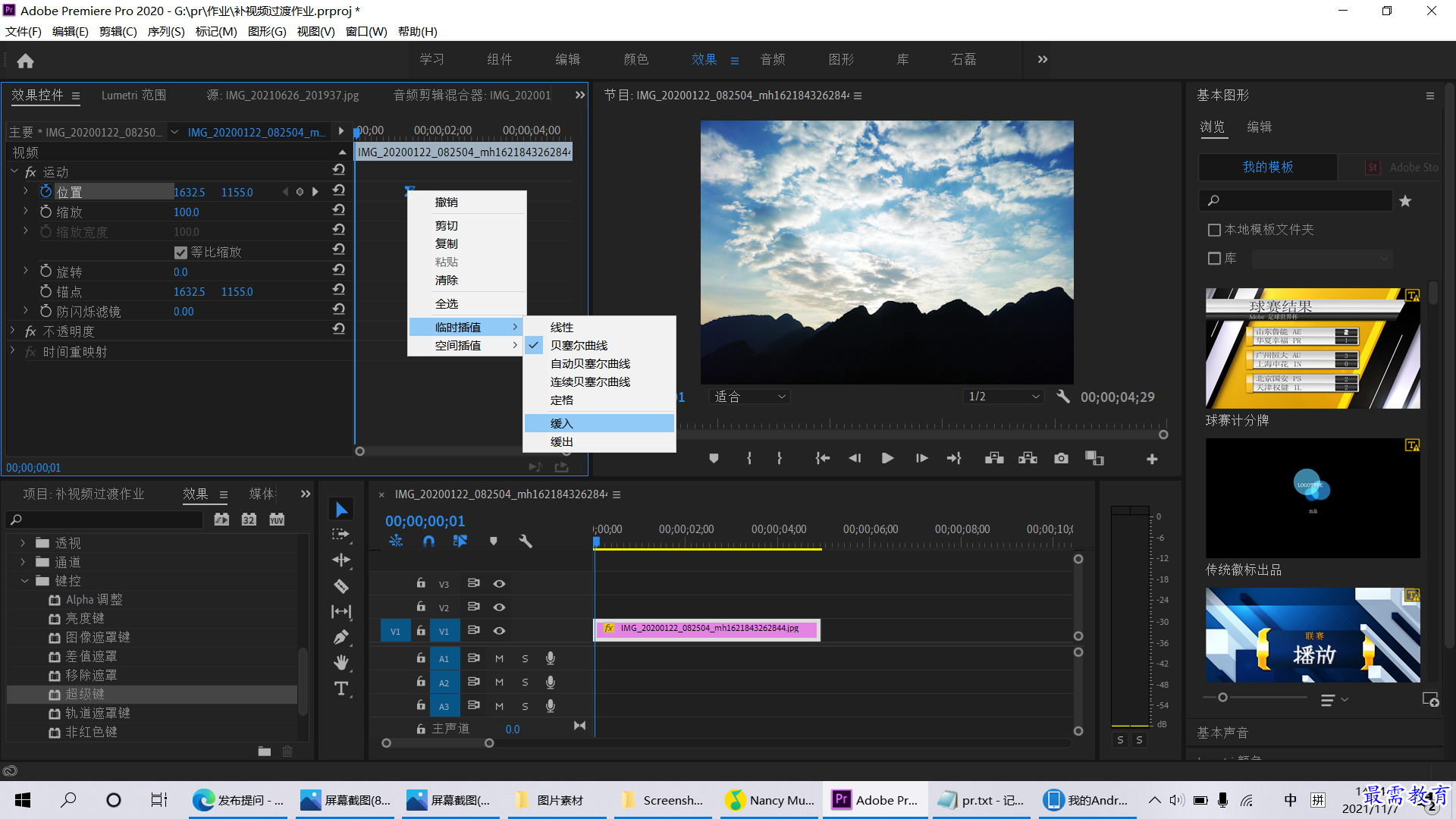Check the Library checkbox in Essential Graphics
This screenshot has height=819, width=1456.
(x=1214, y=259)
